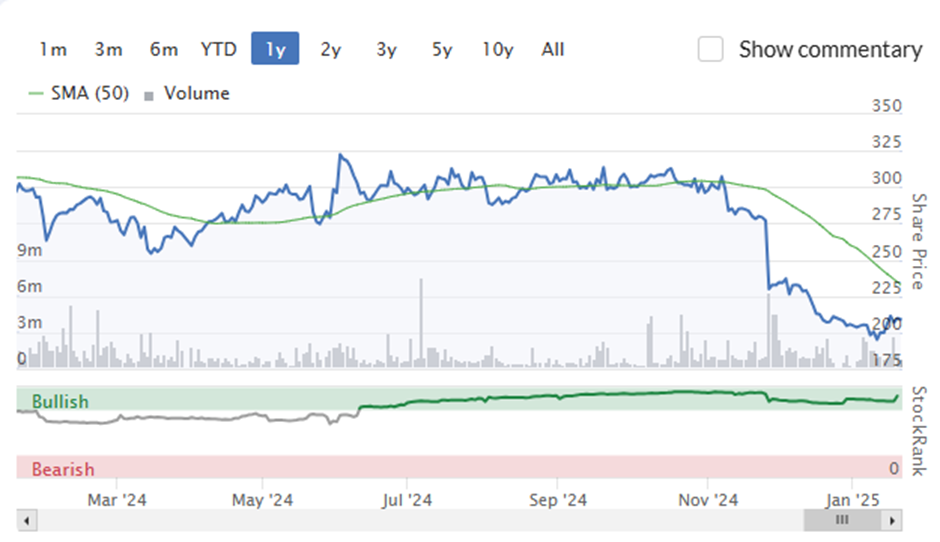The image size is (940, 542).
Task: Click the 275 price axis value
Action: [887, 215]
